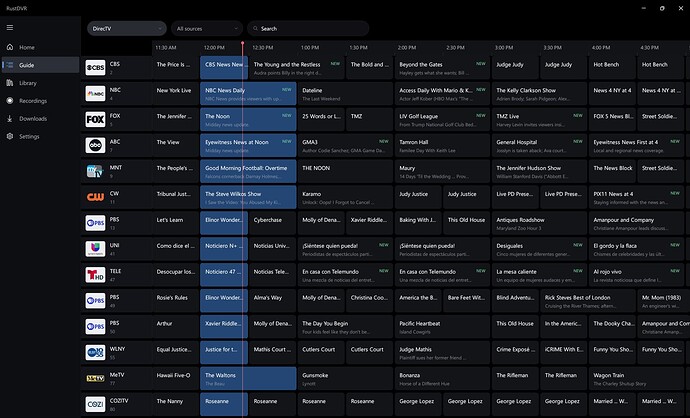Go to the Home page
Viewport: 690px width, 418px height.
pyautogui.click(x=40, y=47)
